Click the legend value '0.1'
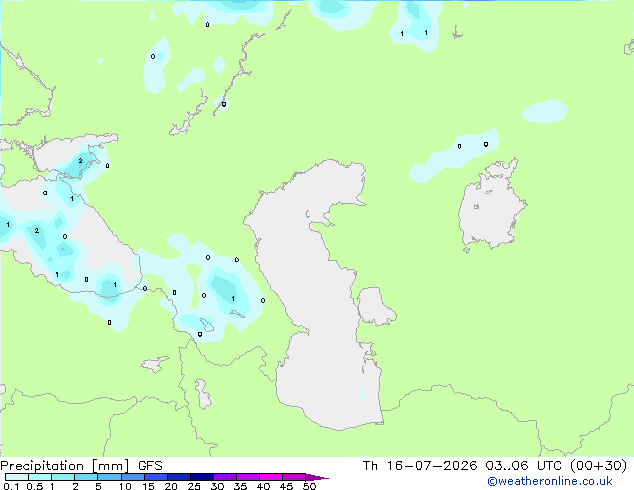 (x=11, y=486)
